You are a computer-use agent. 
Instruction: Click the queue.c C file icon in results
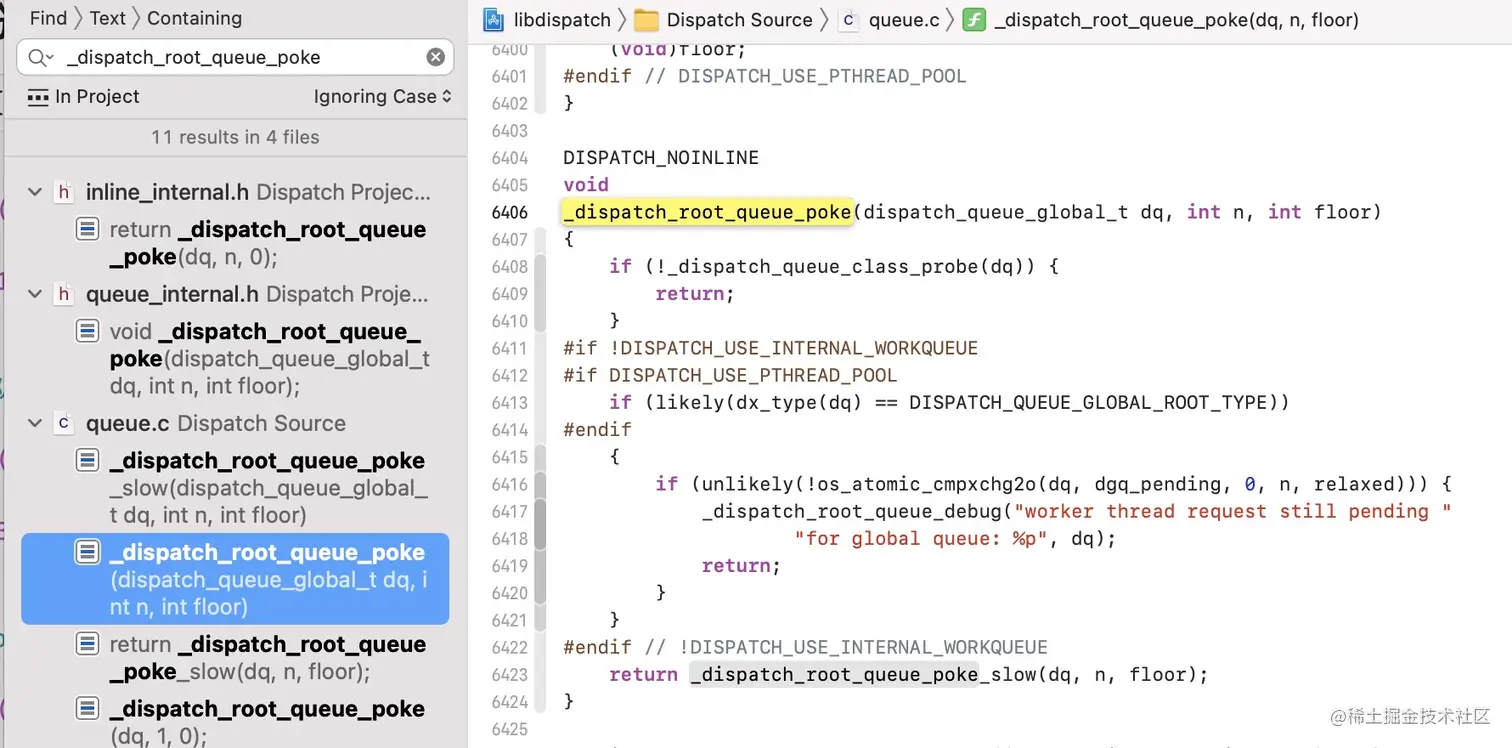point(64,423)
